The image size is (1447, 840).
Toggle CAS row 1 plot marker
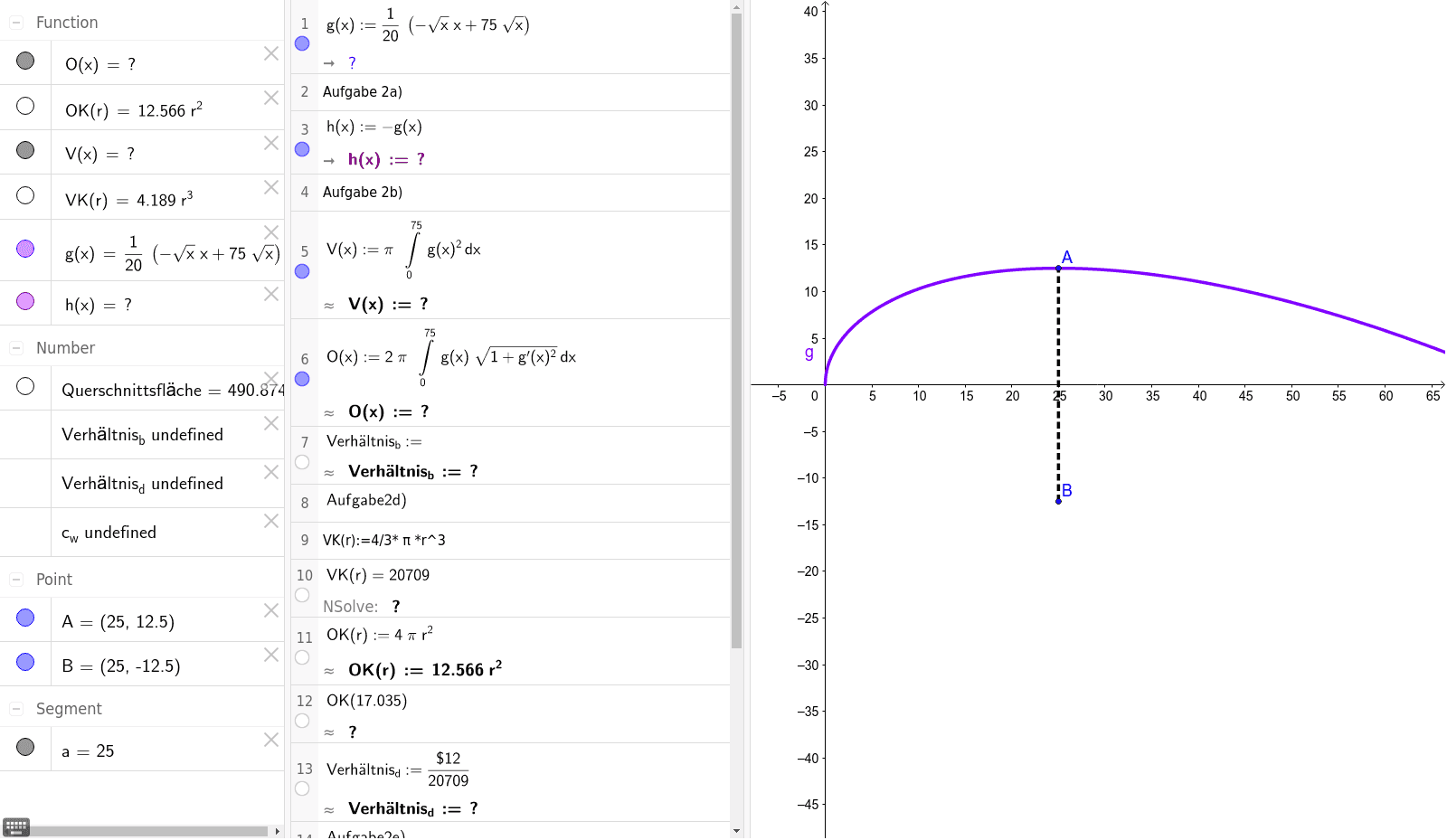tap(302, 43)
